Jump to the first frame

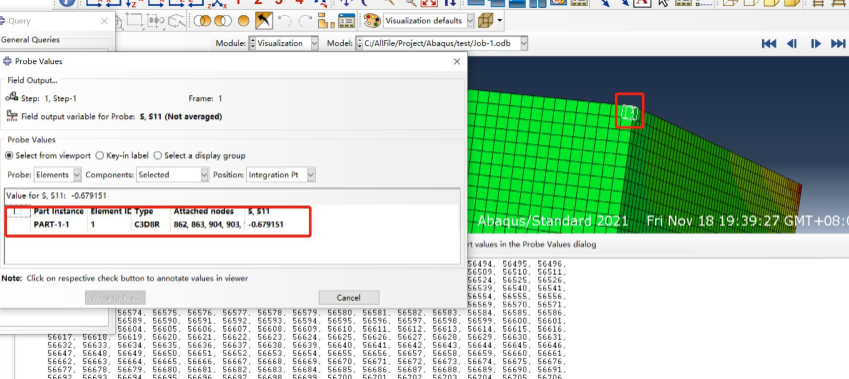click(768, 44)
